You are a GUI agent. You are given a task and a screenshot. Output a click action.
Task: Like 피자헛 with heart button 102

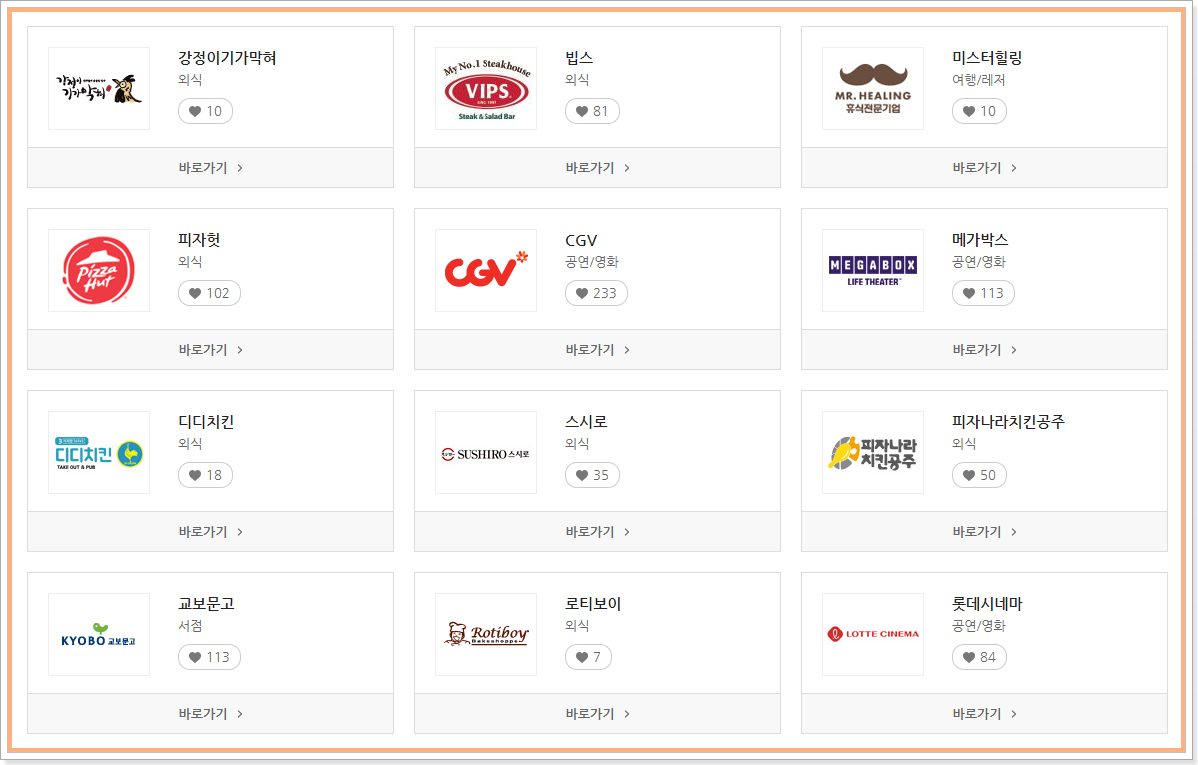(x=209, y=293)
